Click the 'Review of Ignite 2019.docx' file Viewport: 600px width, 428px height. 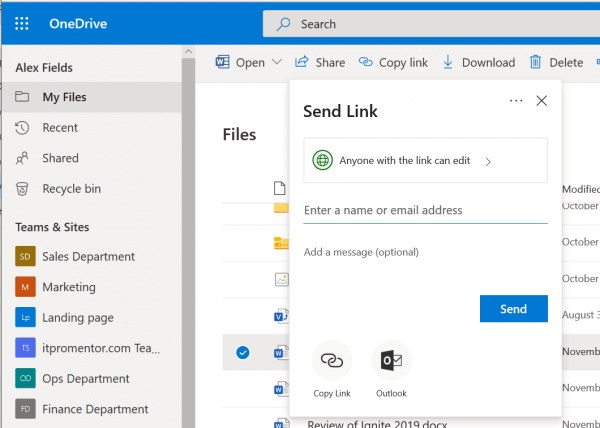377,424
